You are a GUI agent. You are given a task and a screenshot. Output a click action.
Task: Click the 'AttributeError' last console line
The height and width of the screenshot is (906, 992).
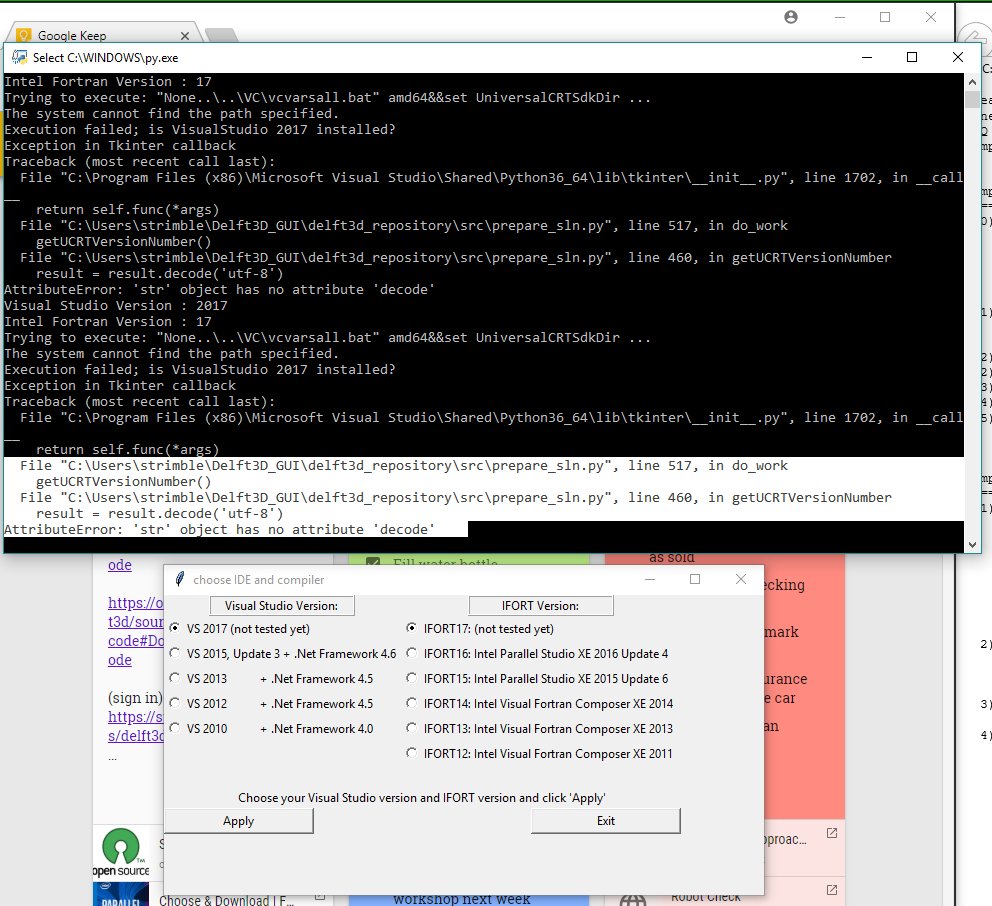click(220, 530)
